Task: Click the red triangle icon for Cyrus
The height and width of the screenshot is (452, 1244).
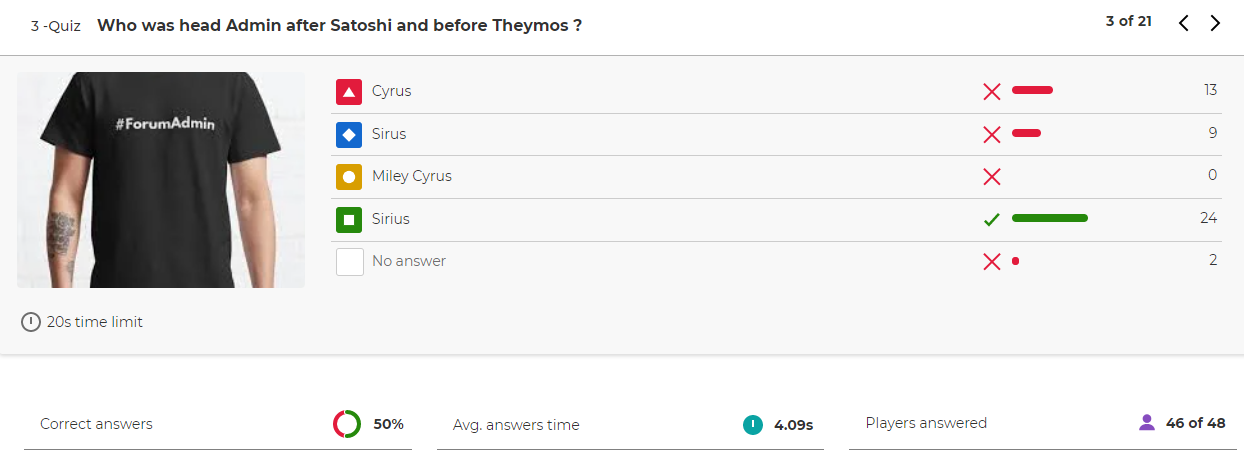Action: (x=349, y=92)
